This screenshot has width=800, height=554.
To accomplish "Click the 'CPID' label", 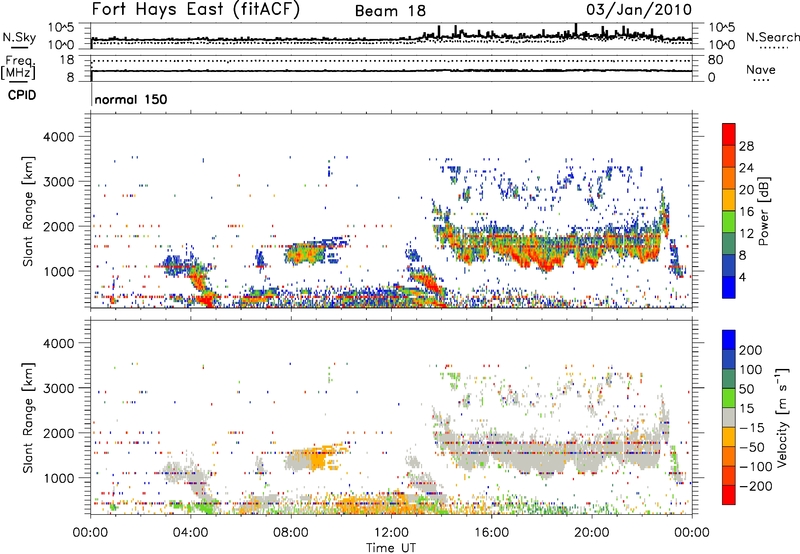I will (22, 95).
